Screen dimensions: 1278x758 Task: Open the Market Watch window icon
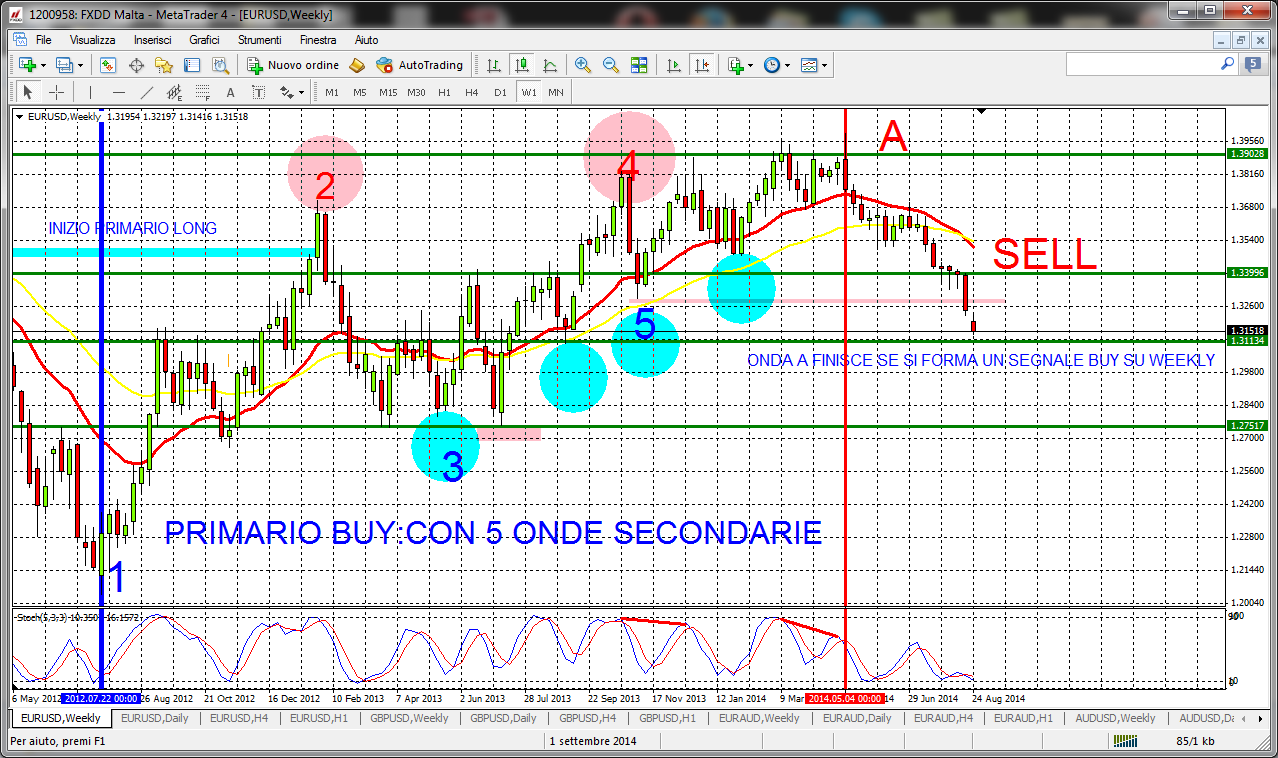108,65
